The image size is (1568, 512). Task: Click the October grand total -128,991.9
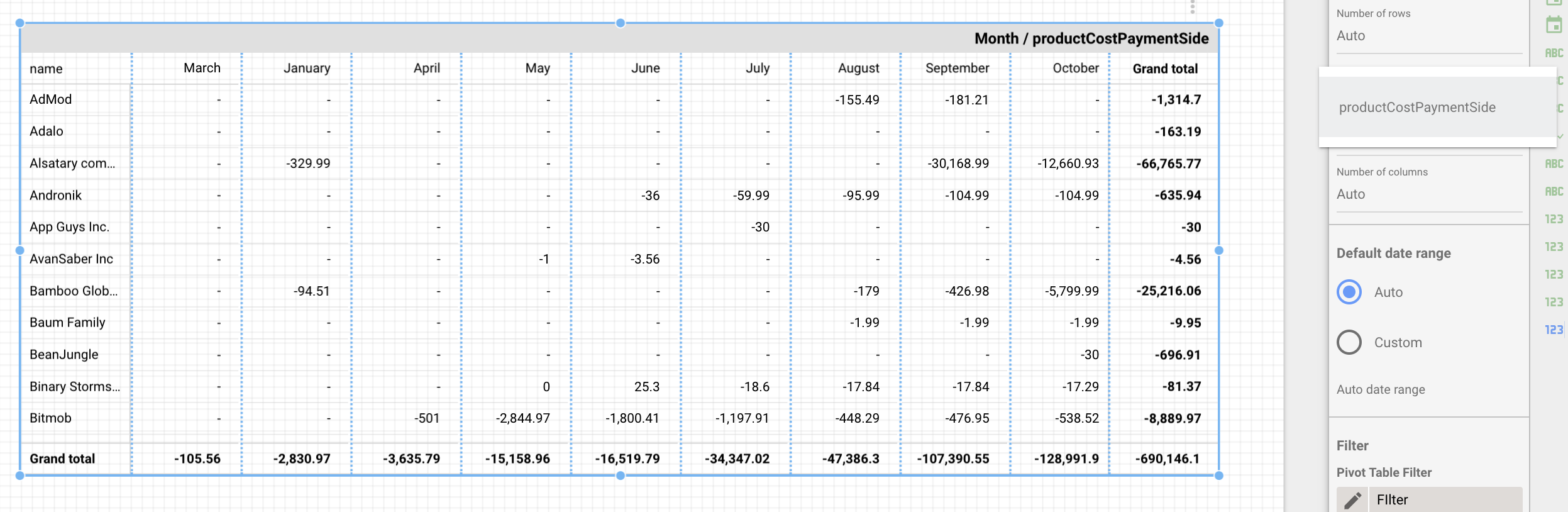pyautogui.click(x=1066, y=459)
